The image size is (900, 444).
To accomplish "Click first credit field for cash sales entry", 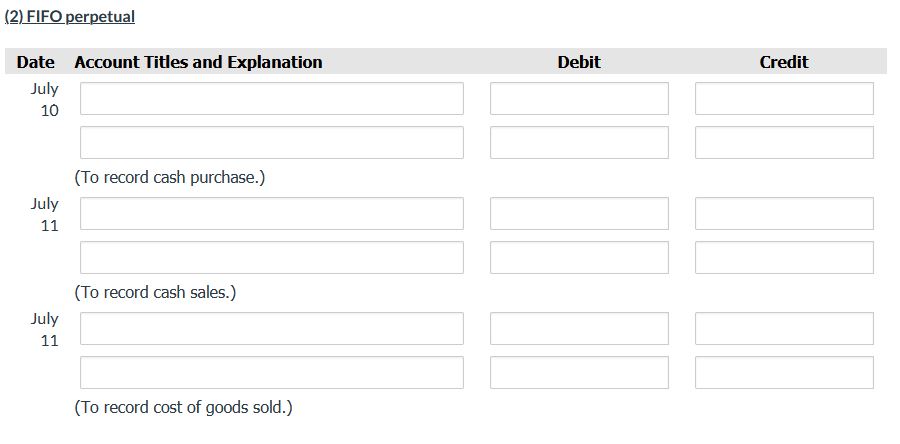I will pyautogui.click(x=784, y=214).
